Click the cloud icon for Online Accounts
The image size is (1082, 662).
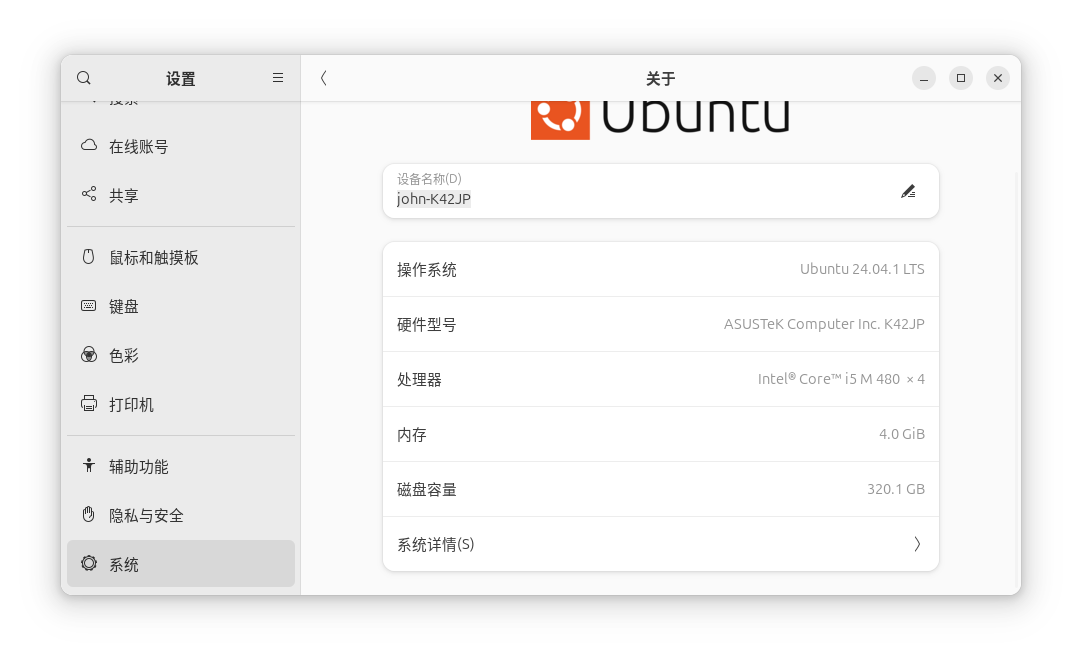pyautogui.click(x=88, y=146)
